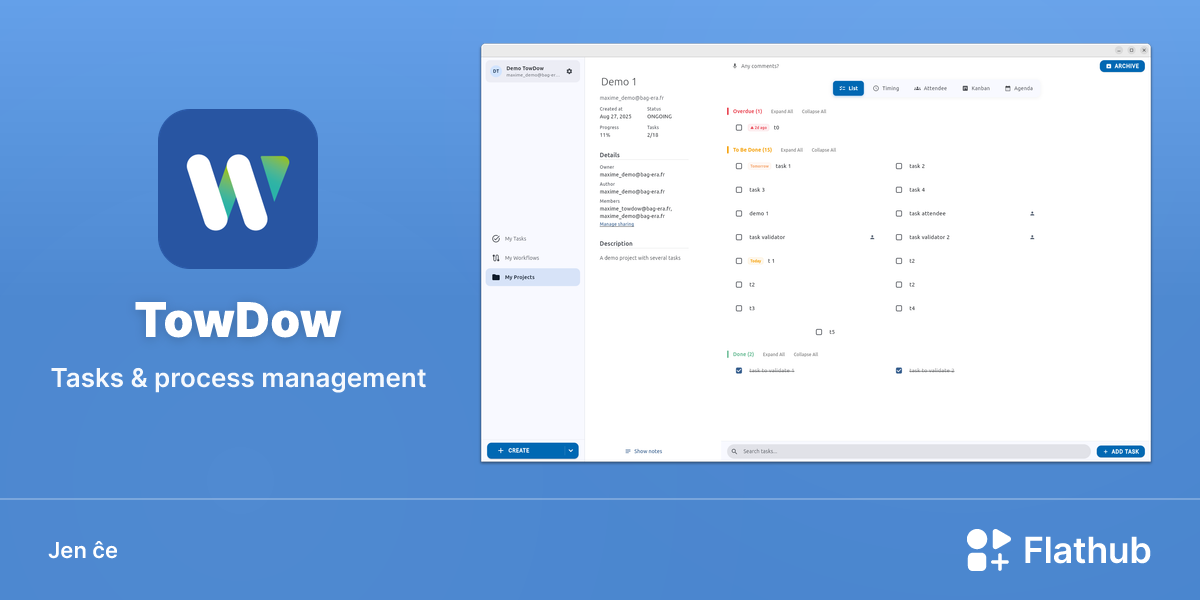Click the microphone icon beside Any comments
The image size is (1200, 600).
735,66
